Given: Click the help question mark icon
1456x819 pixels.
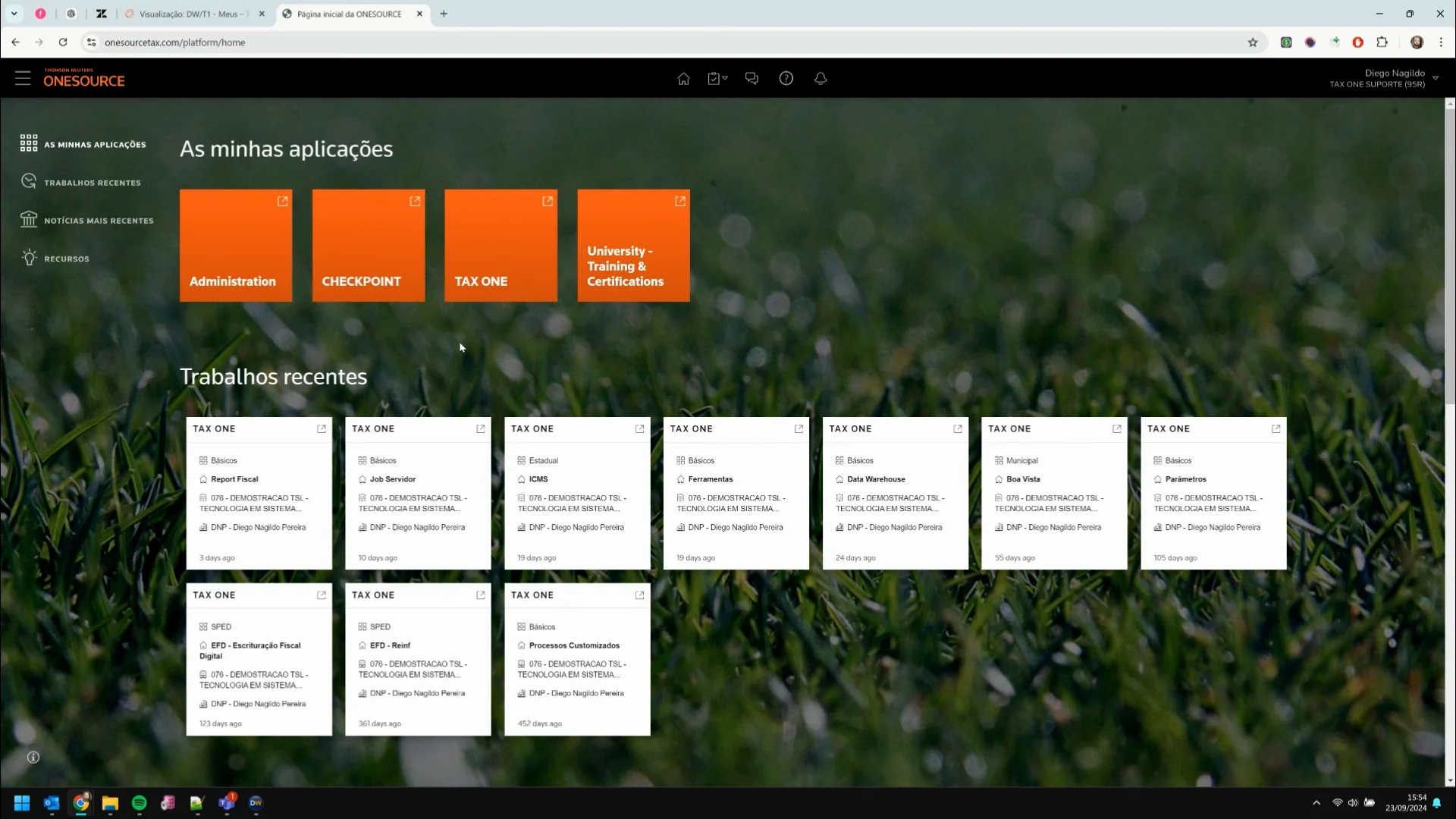Looking at the screenshot, I should pyautogui.click(x=786, y=78).
